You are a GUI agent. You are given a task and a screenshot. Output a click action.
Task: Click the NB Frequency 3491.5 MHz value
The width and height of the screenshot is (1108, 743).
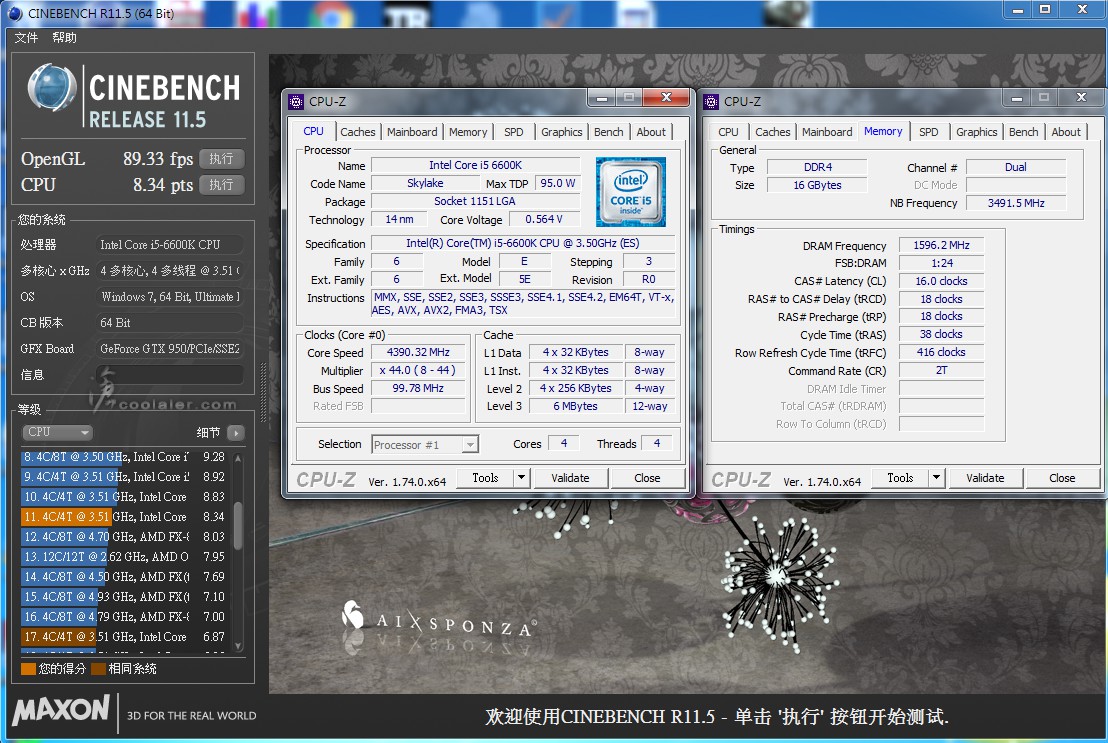click(1016, 203)
